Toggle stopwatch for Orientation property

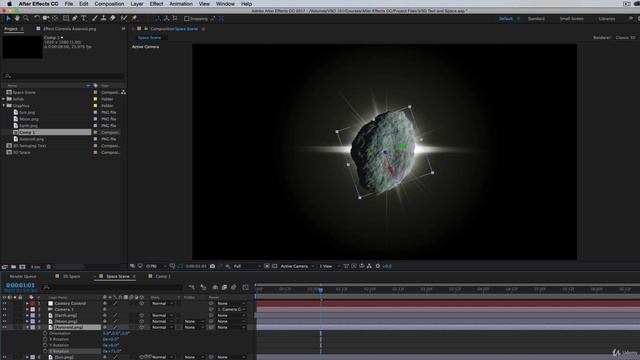(45, 333)
